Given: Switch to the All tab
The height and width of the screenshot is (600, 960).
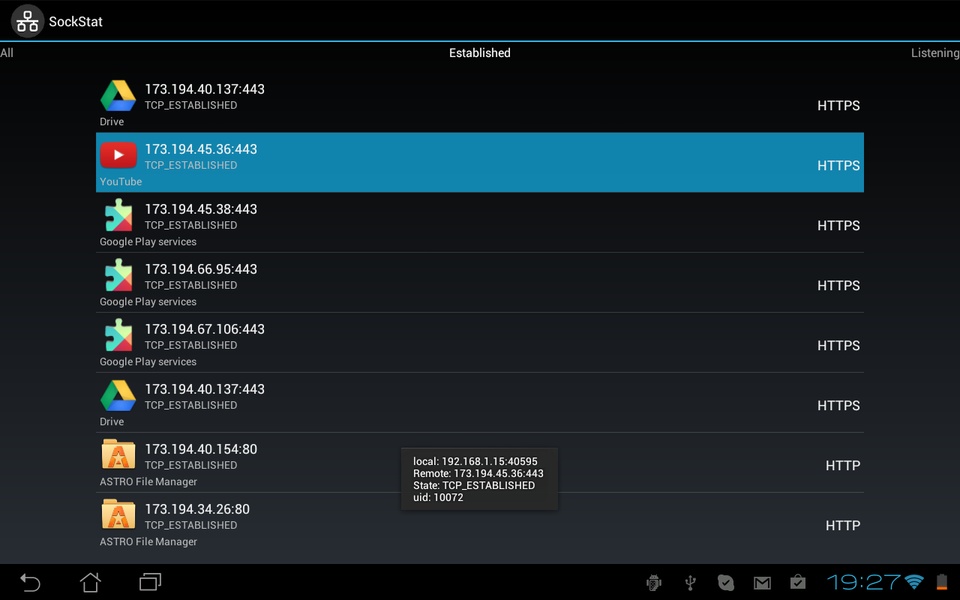Looking at the screenshot, I should pyautogui.click(x=7, y=53).
